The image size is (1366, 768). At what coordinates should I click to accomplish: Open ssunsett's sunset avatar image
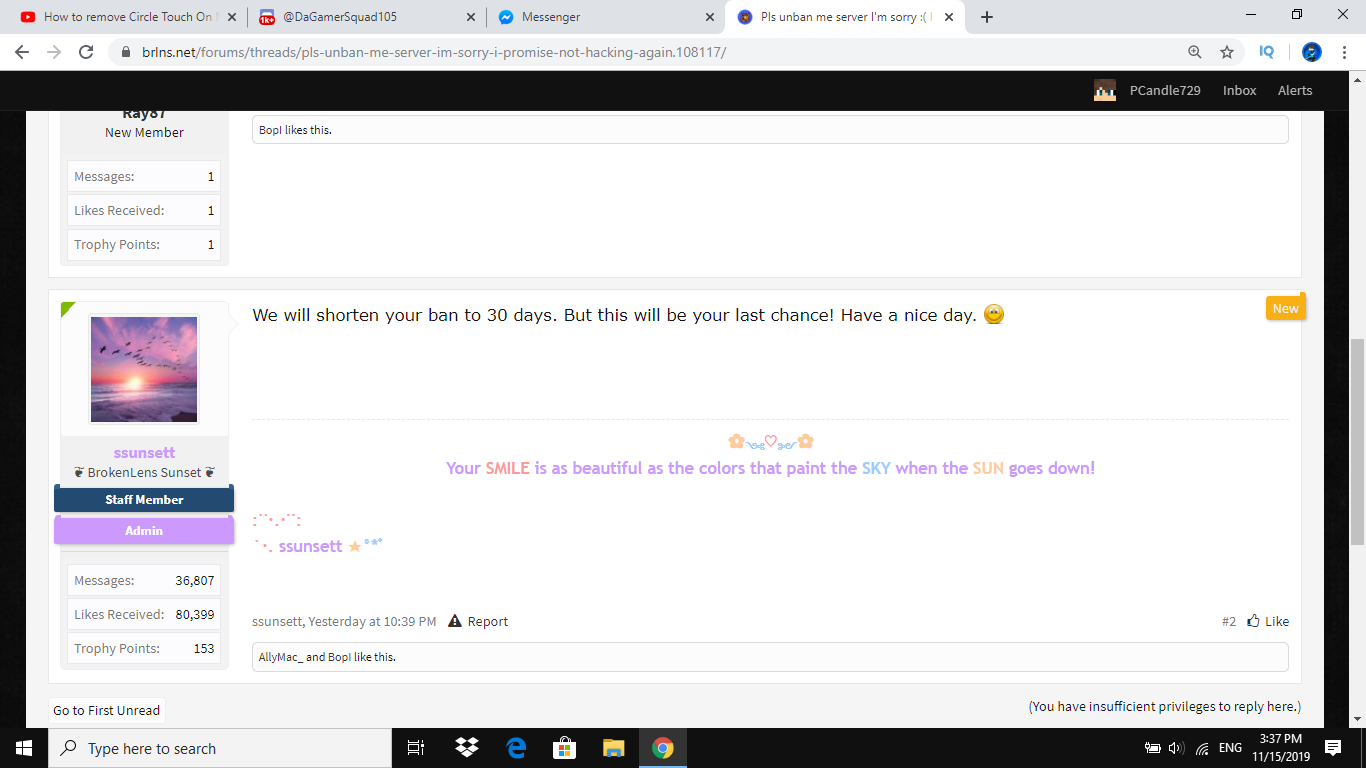pyautogui.click(x=144, y=369)
